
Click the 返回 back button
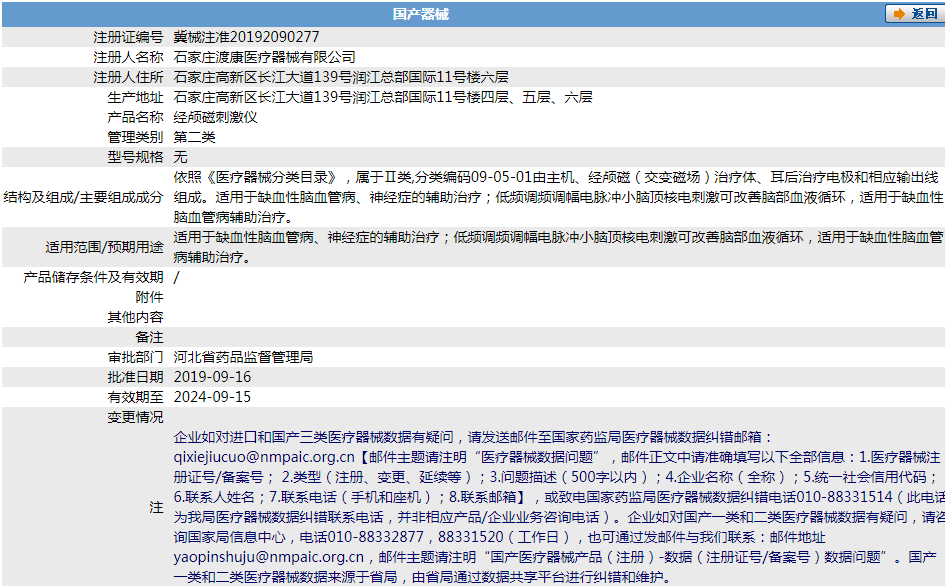click(x=914, y=14)
